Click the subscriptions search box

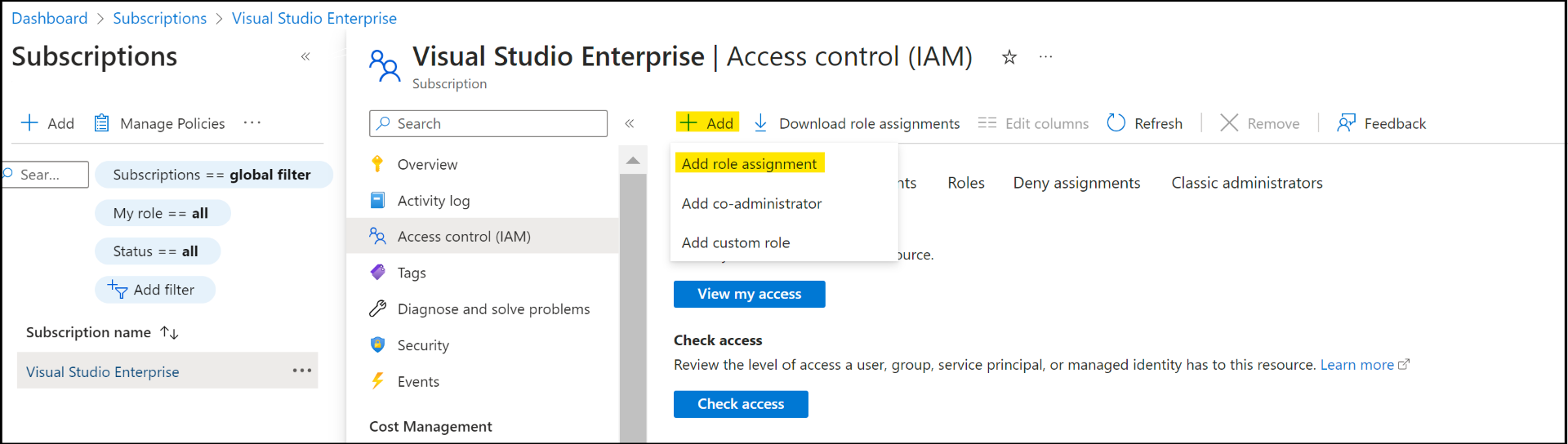(45, 175)
